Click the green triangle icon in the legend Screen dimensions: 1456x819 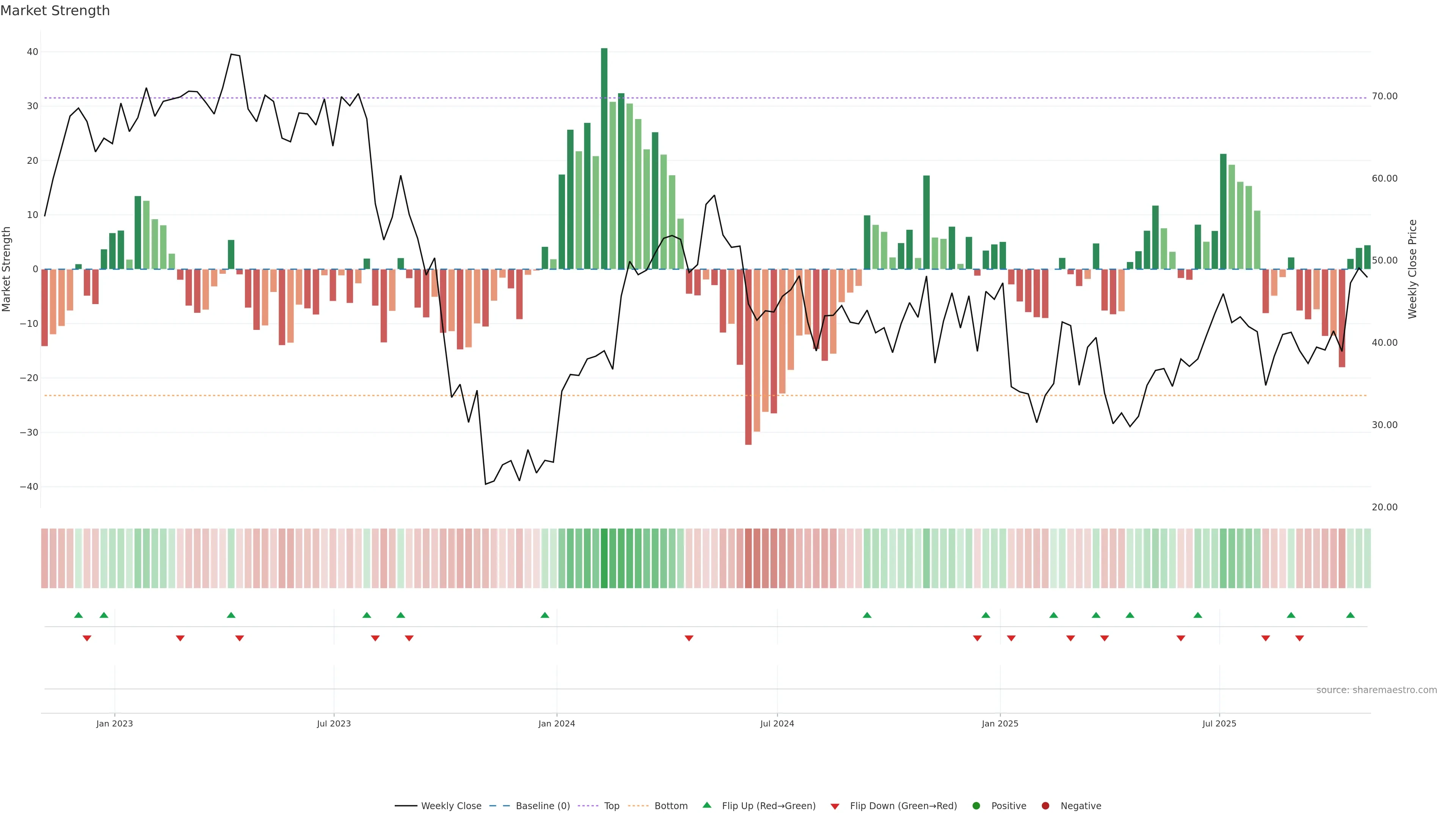[x=706, y=805]
